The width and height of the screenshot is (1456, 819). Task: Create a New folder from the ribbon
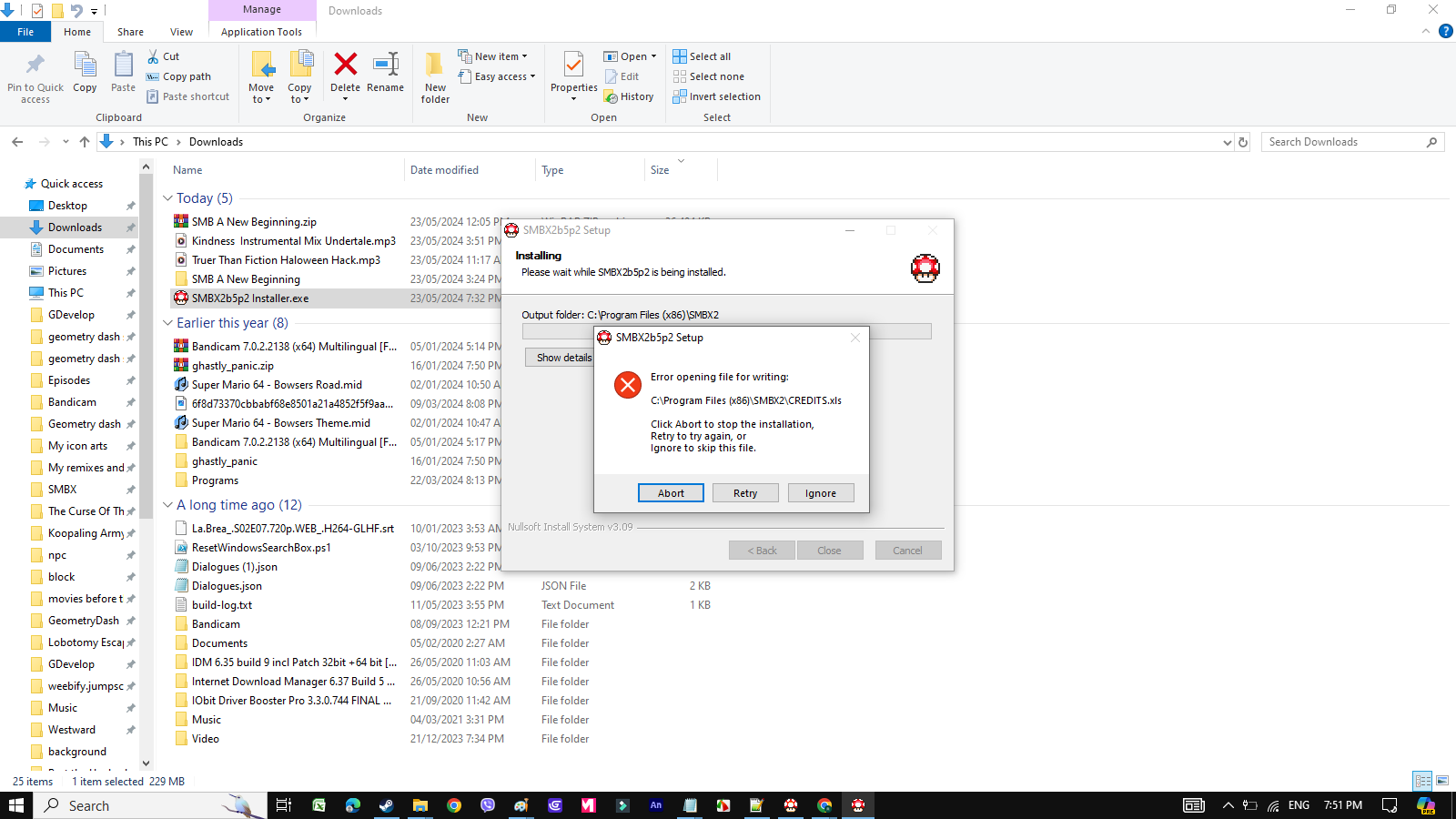[435, 76]
